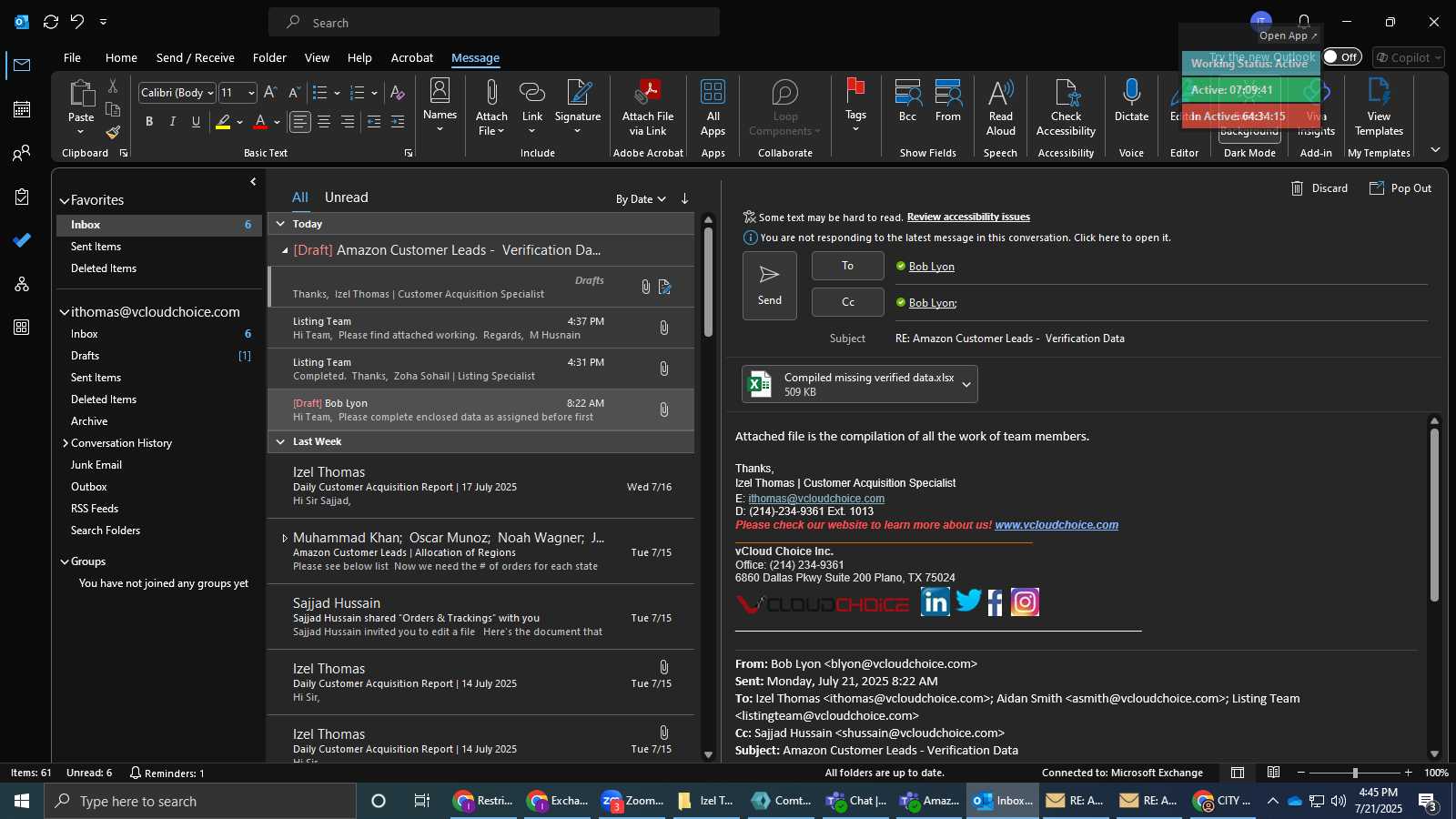This screenshot has height=819, width=1456.
Task: Toggle Bold formatting
Action: pos(149,122)
